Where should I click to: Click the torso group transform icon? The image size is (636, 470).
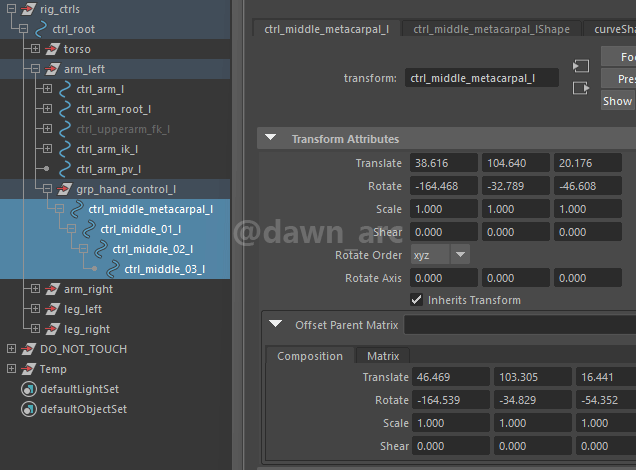[52, 49]
